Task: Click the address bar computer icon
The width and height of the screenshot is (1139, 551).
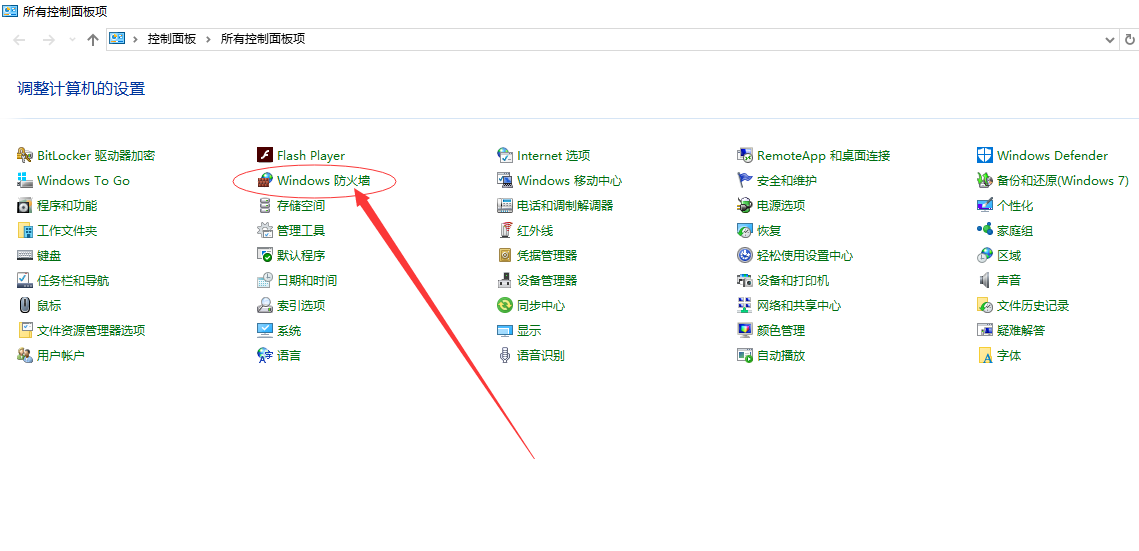Action: [117, 38]
